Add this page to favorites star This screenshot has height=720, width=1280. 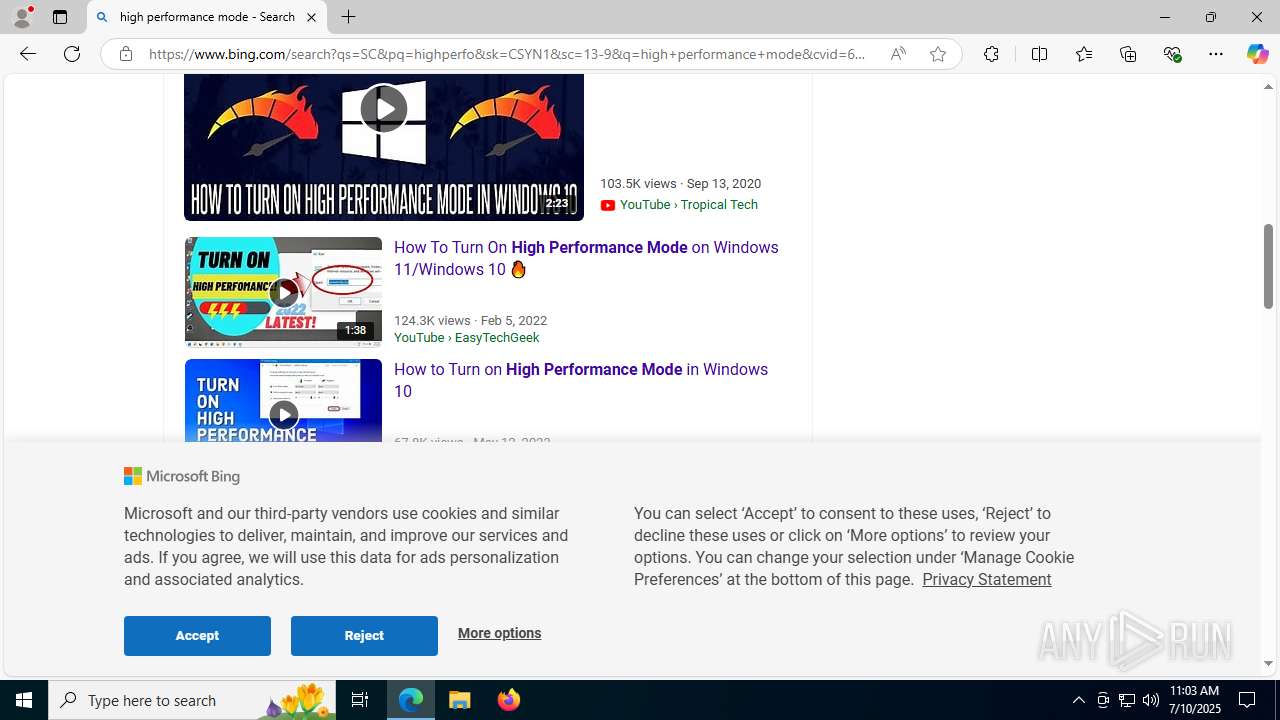938,54
